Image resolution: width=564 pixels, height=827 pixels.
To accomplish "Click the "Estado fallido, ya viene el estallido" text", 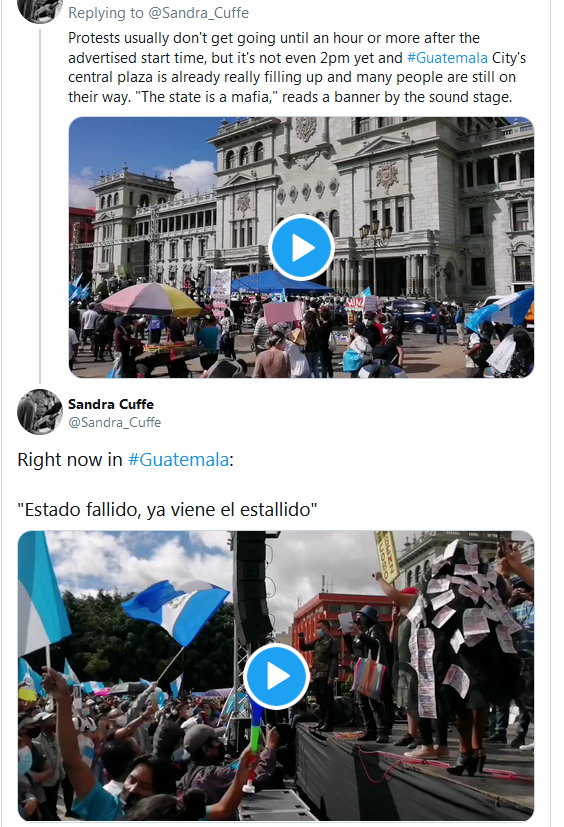I will coord(167,509).
